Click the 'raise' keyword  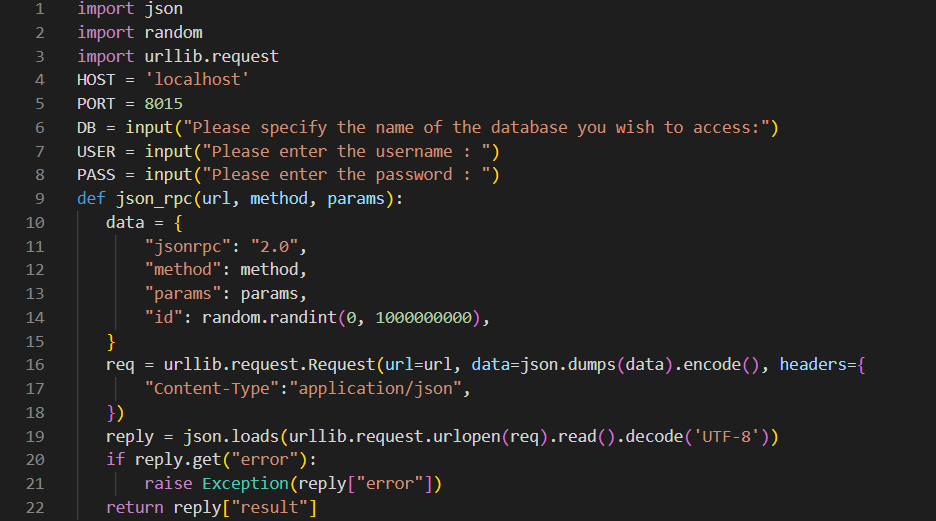[x=168, y=483]
